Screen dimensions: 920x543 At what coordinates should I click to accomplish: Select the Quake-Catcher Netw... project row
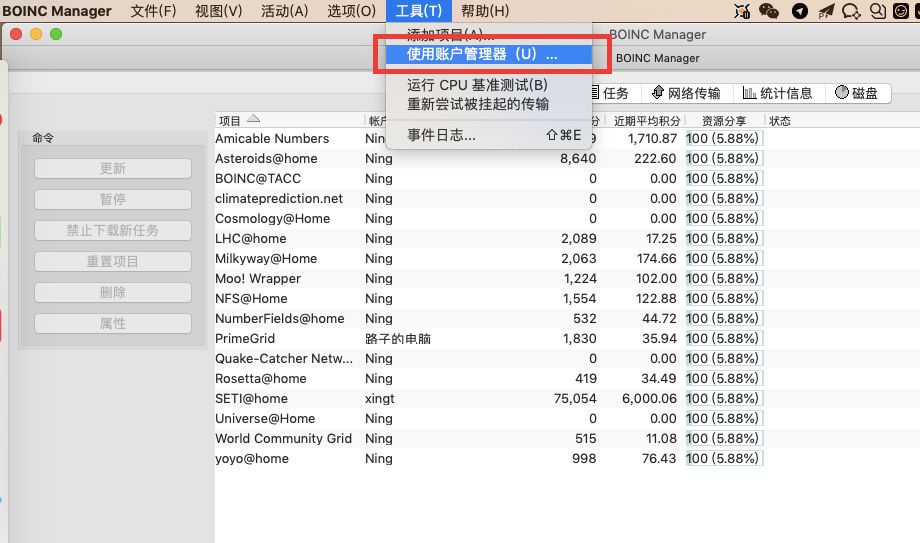pos(567,359)
